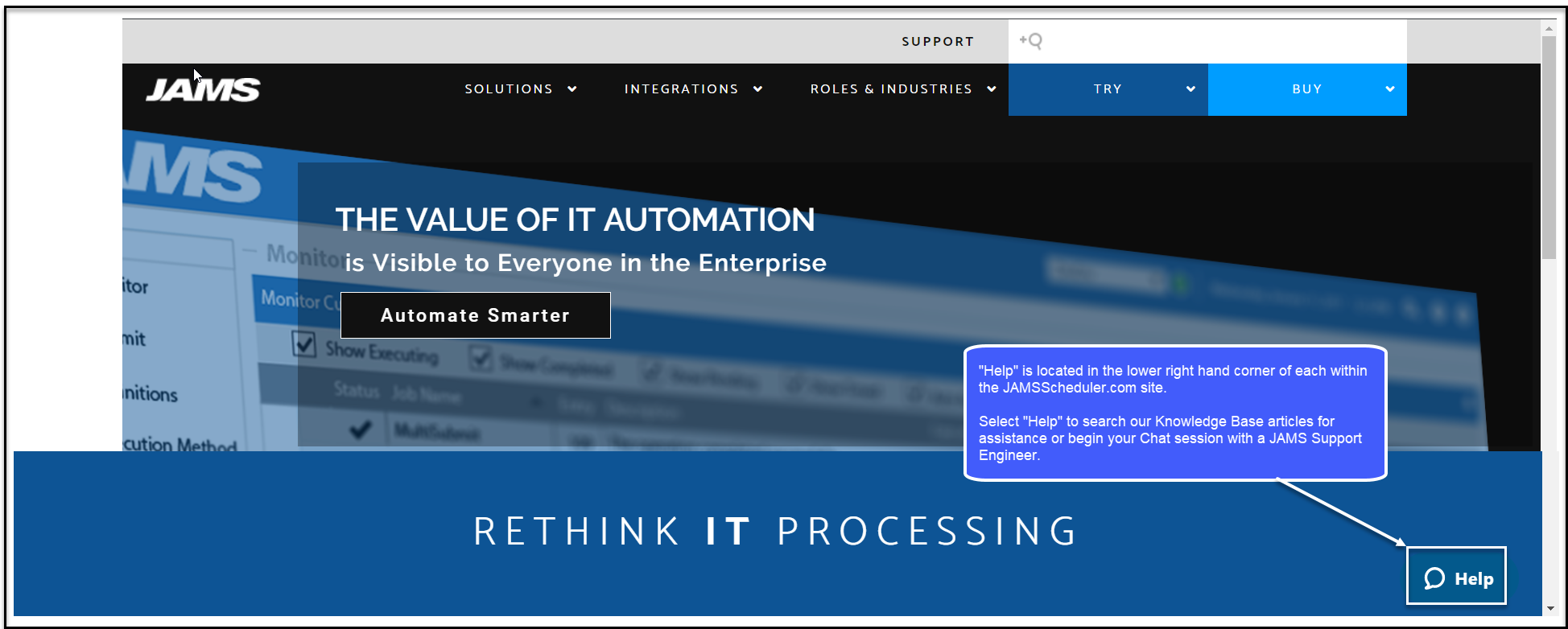Expand the BUY dropdown chevron
Screen dimensions: 1568x629
click(x=1390, y=89)
